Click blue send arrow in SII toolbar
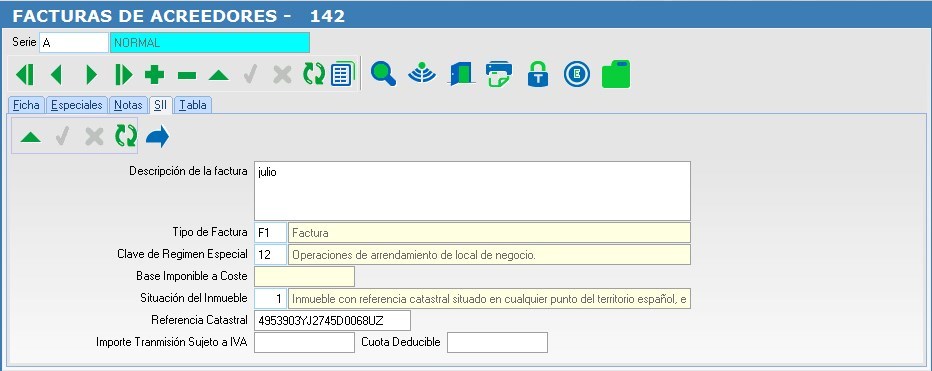The width and height of the screenshot is (932, 371). pyautogui.click(x=158, y=137)
